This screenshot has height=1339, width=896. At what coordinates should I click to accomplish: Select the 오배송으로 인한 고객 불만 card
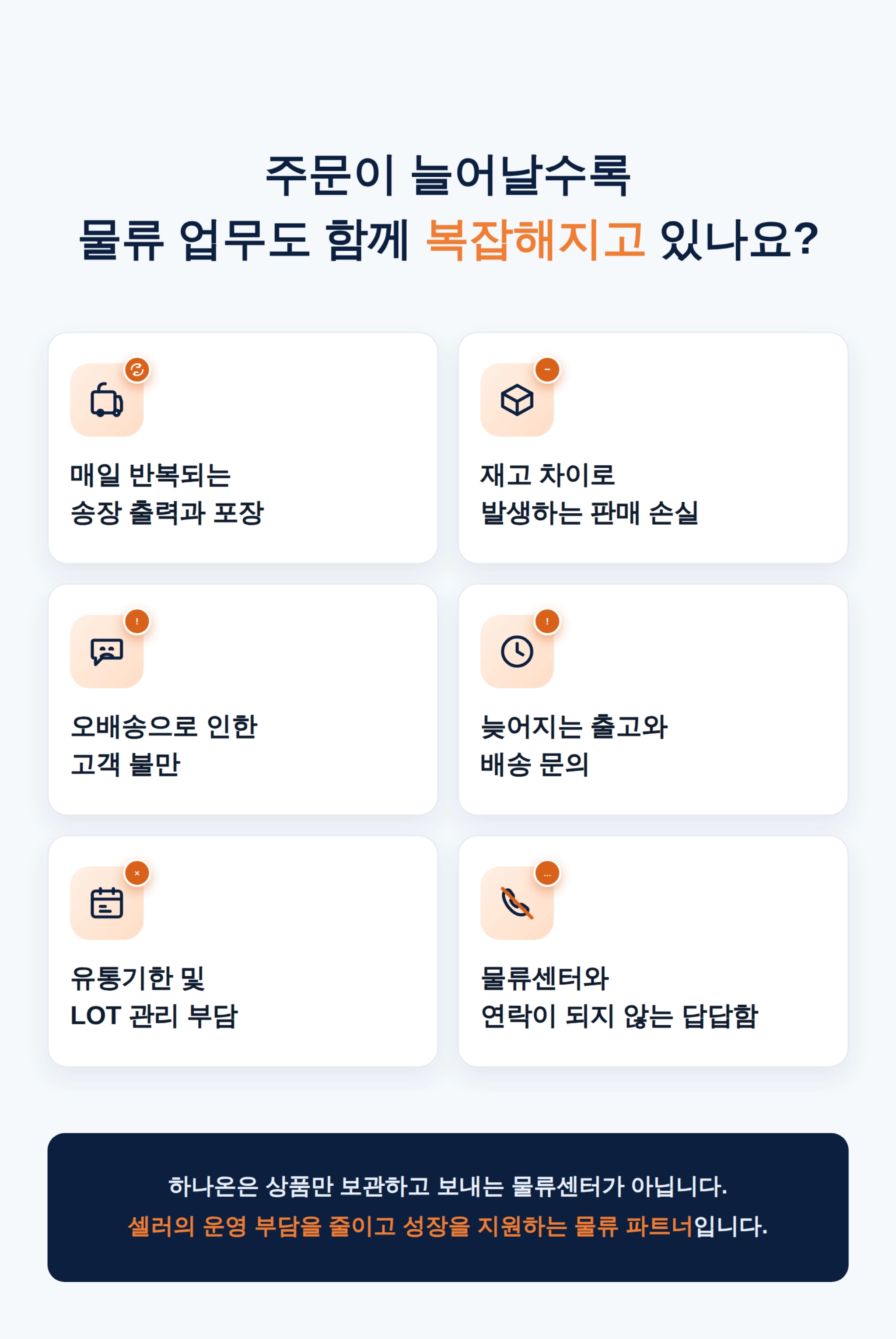pyautogui.click(x=243, y=700)
